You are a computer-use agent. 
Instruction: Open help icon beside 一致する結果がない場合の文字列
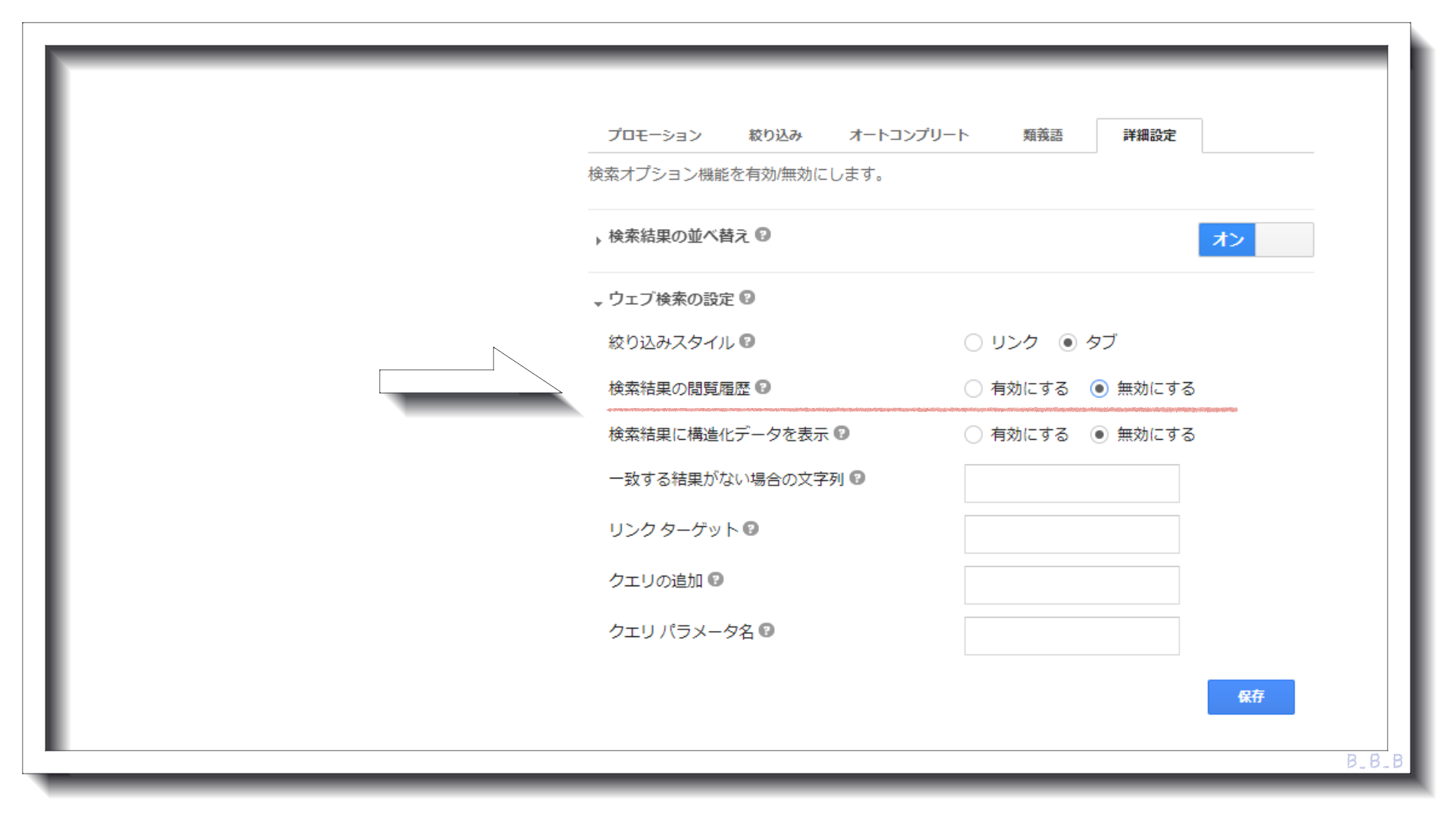coord(857,478)
